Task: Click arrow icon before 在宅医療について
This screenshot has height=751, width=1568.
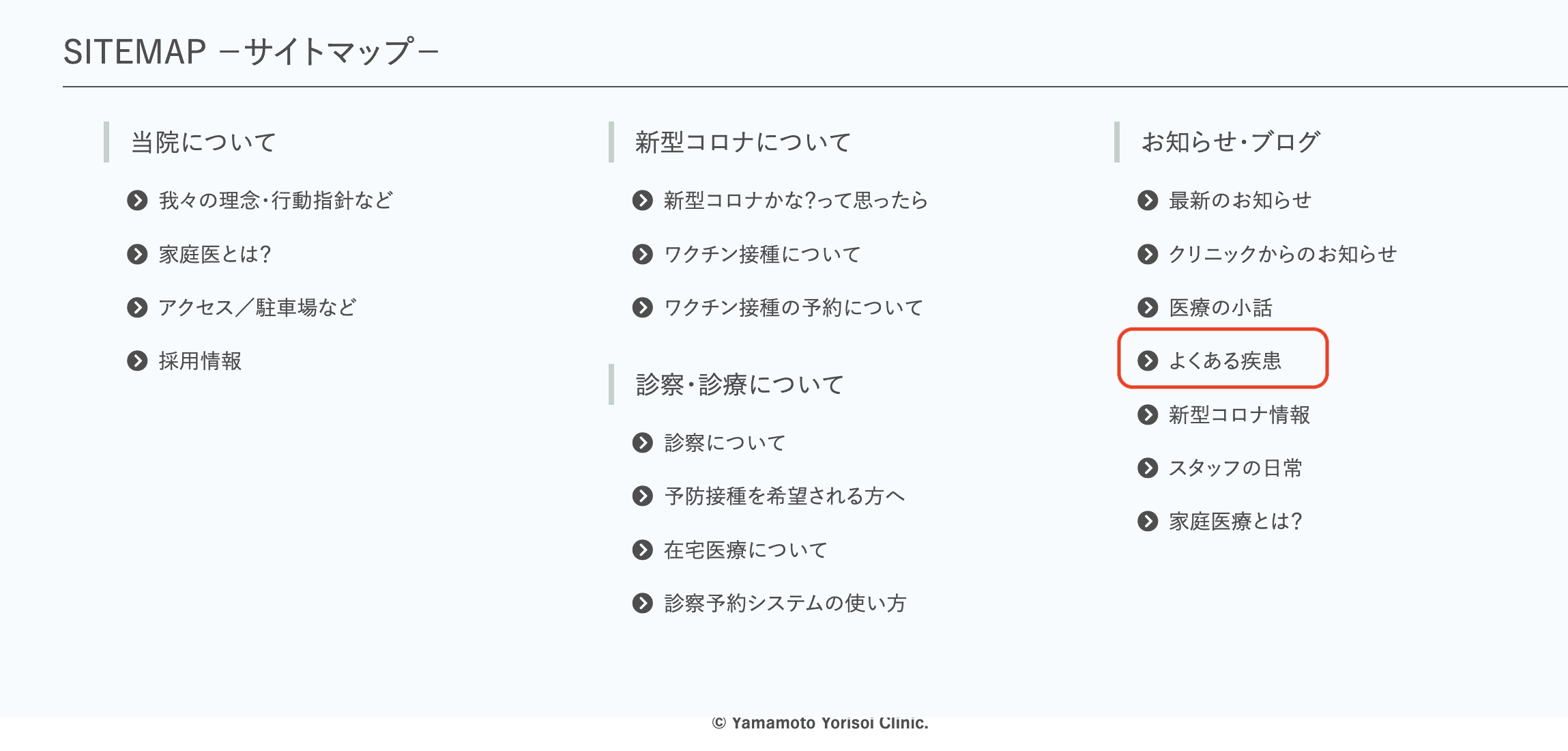Action: point(642,550)
